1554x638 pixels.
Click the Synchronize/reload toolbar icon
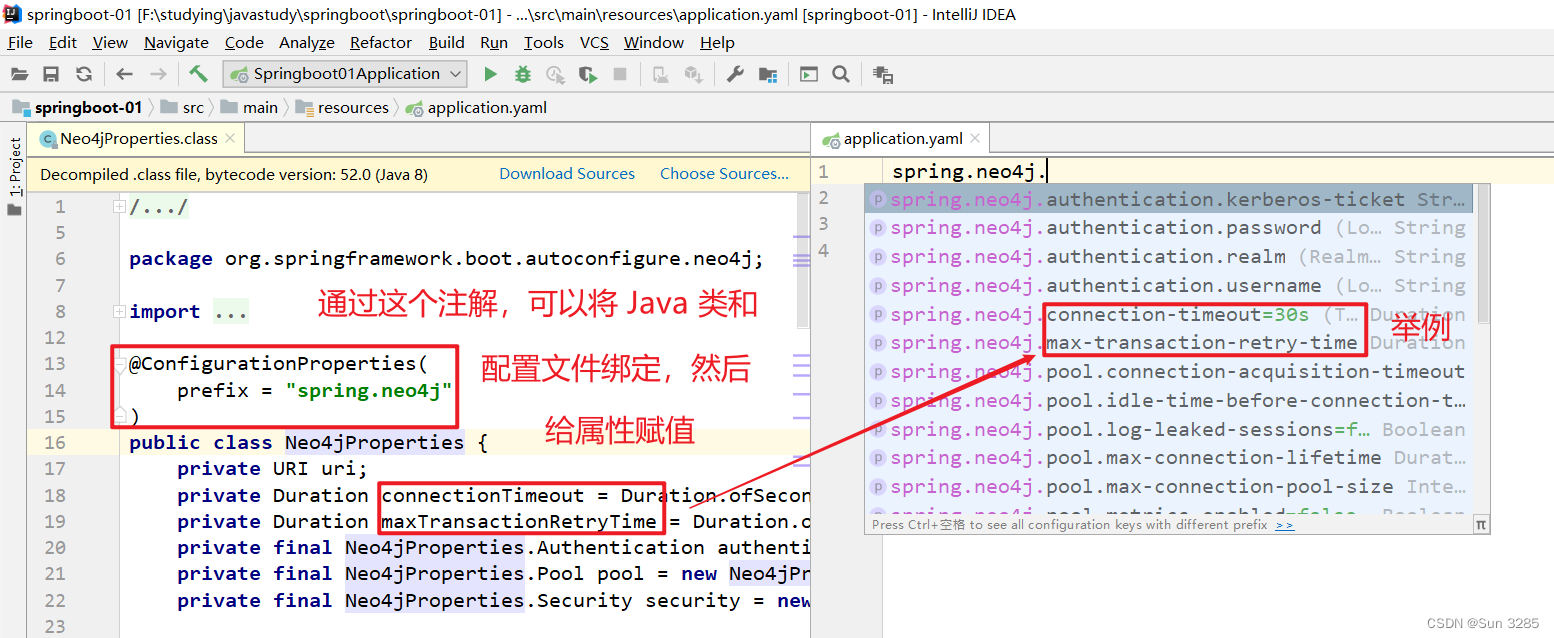pyautogui.click(x=84, y=74)
